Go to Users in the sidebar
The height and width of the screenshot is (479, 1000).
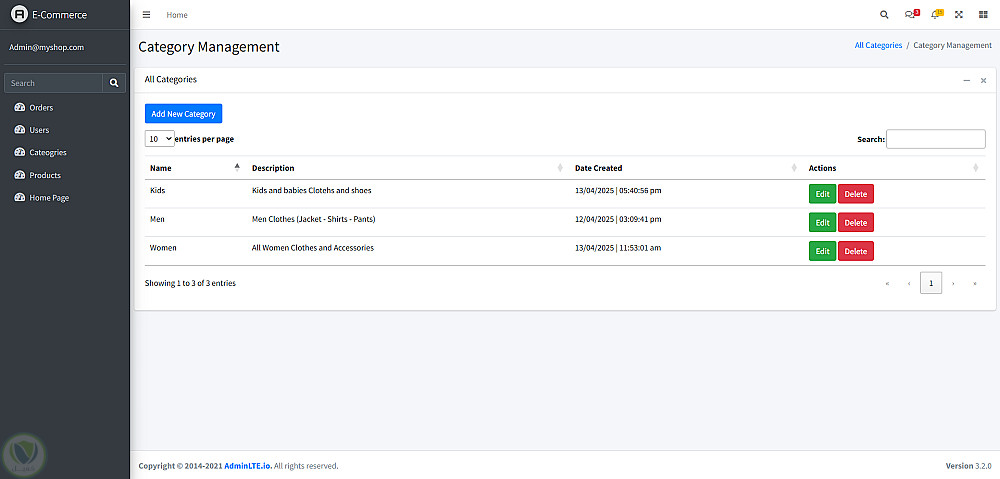[x=39, y=130]
